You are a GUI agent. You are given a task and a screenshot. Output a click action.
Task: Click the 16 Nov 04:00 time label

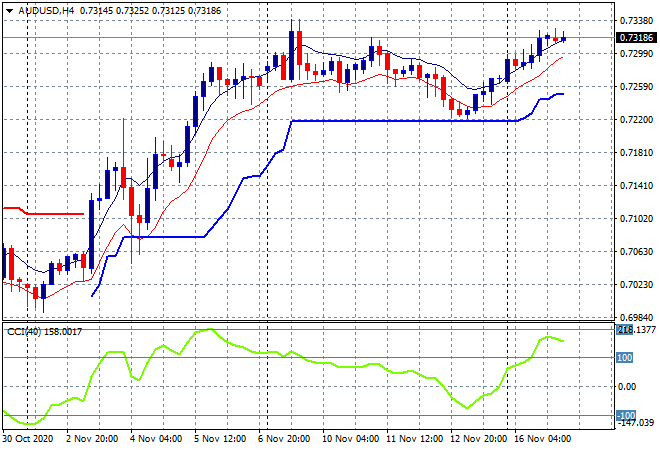(x=542, y=439)
